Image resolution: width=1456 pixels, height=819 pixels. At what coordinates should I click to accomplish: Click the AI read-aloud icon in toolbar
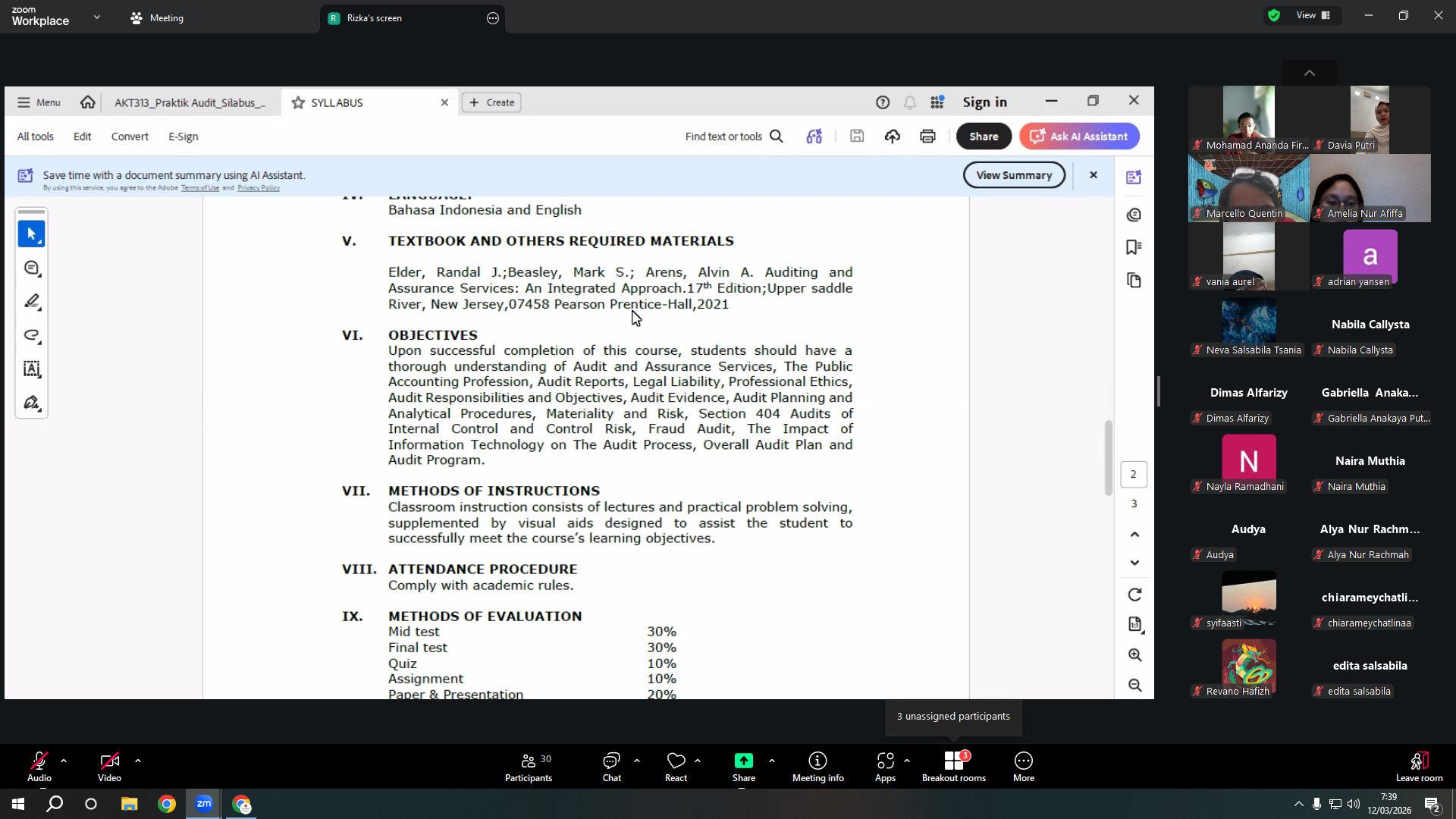tap(814, 136)
